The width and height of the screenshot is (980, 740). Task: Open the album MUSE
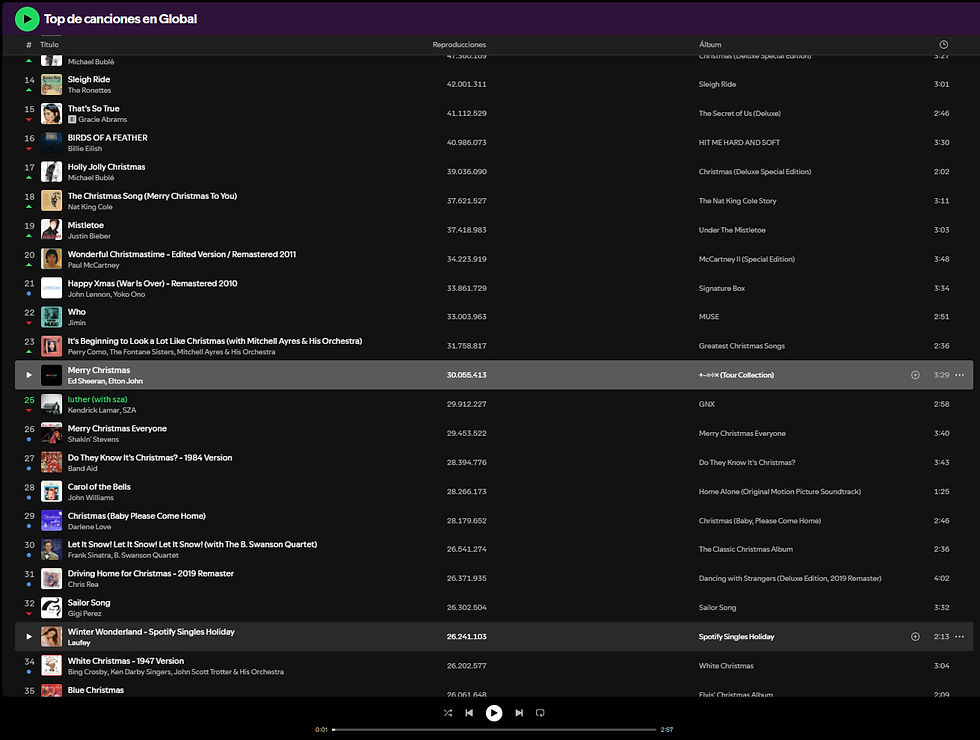(x=709, y=317)
